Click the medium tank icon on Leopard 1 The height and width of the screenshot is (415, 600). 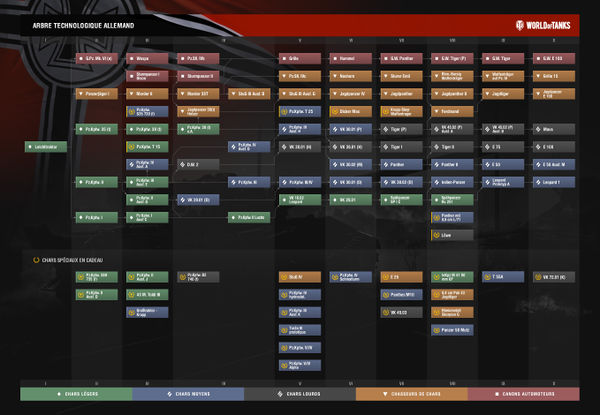538,182
